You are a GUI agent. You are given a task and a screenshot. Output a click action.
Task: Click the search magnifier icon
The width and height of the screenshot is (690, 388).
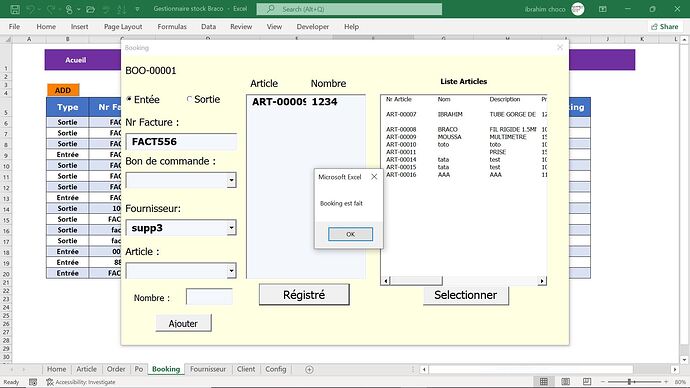(x=271, y=9)
